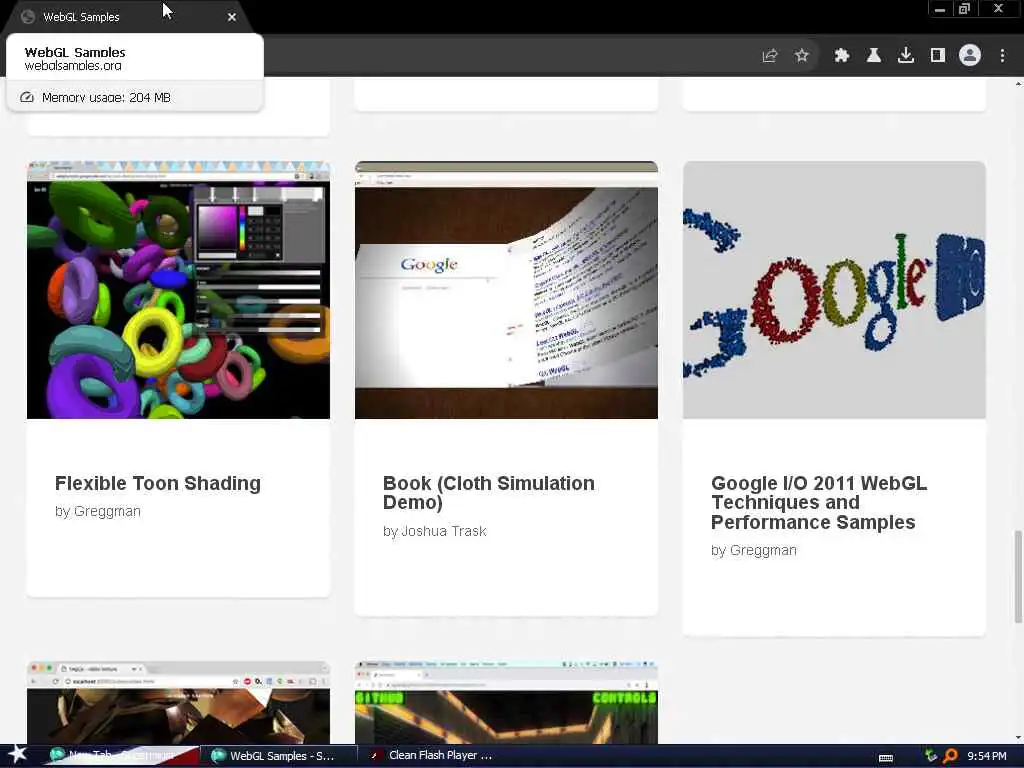Bookmark this page with the star icon
Viewport: 1024px width, 768px height.
[802, 56]
